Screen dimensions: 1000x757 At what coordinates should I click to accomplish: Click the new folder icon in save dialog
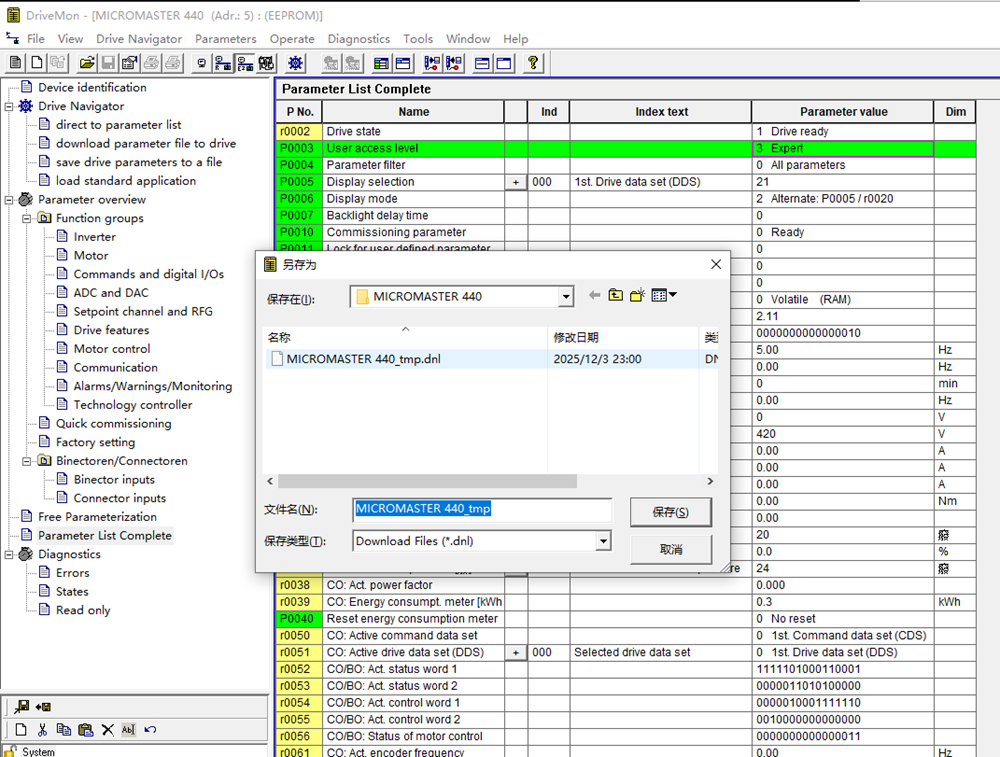pos(637,295)
